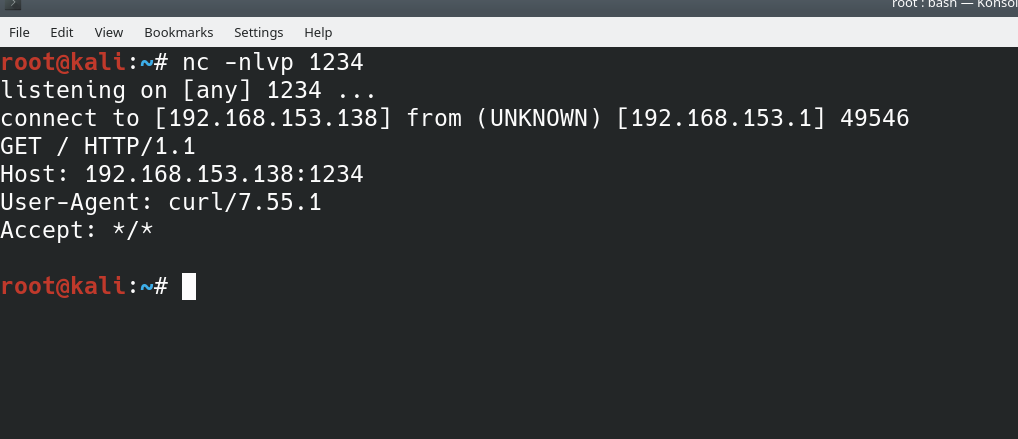Click the 'Accept: */*' header line
The width and height of the screenshot is (1018, 439).
click(x=76, y=230)
